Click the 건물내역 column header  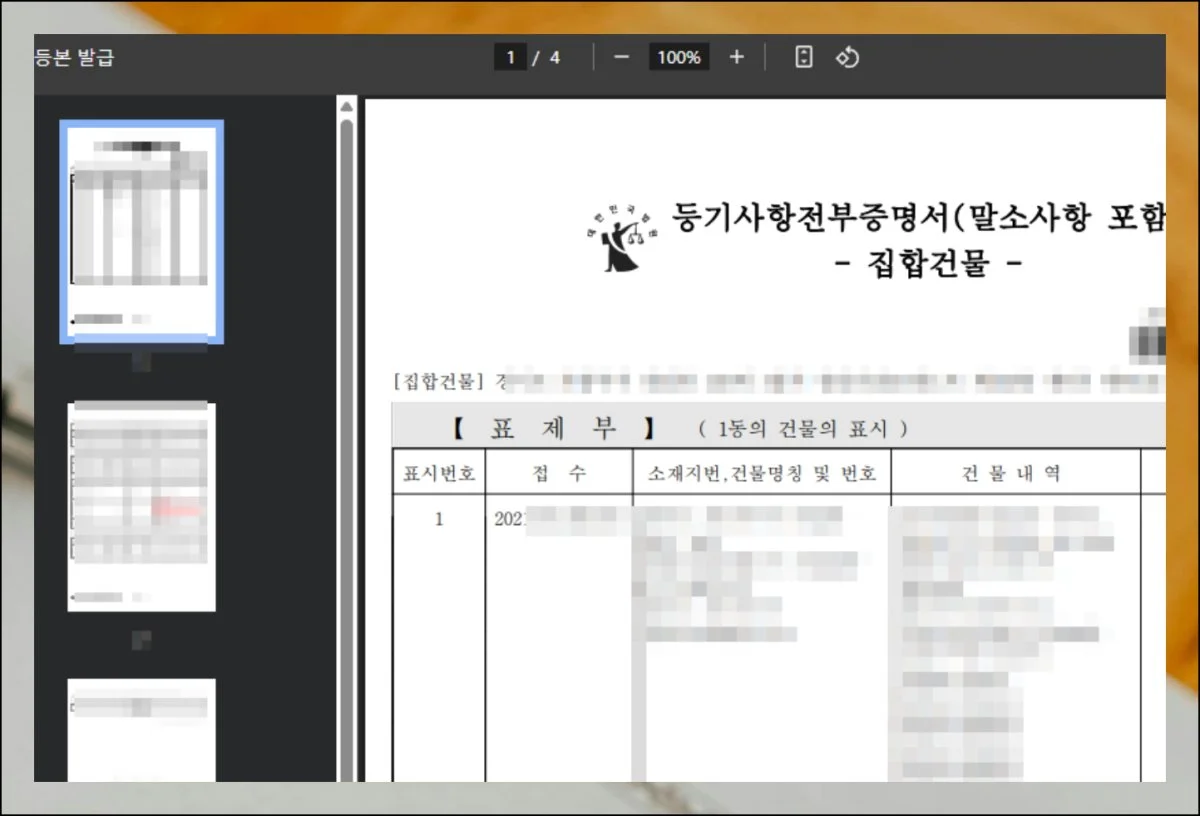1015,474
